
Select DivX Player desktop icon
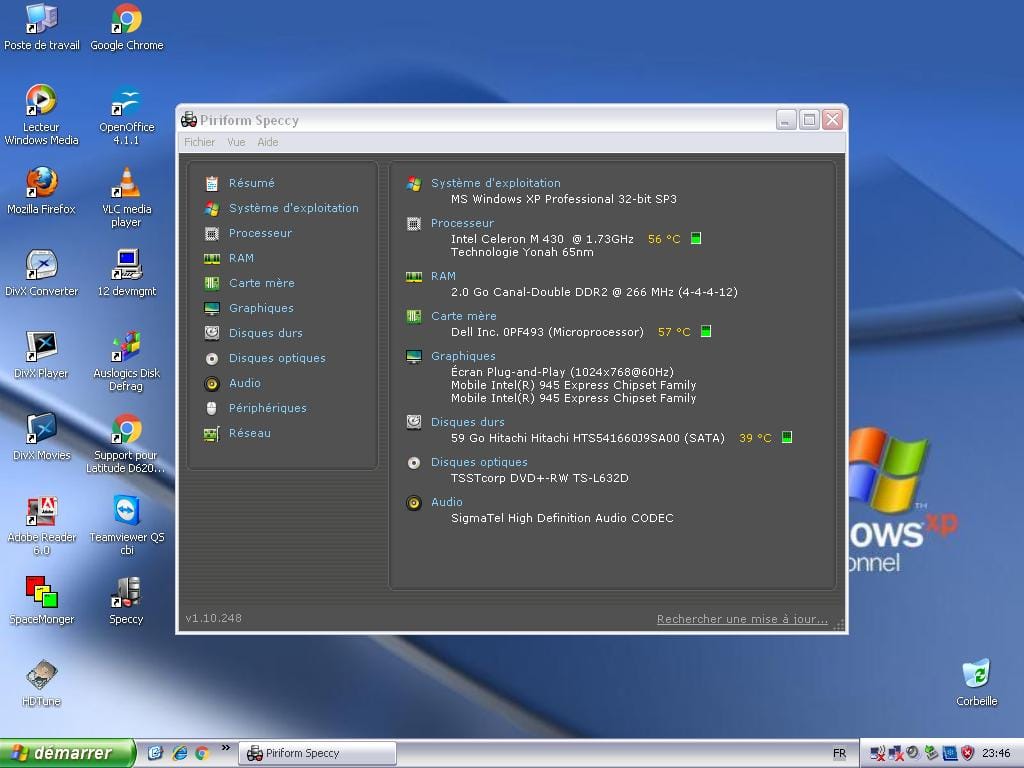tap(41, 355)
